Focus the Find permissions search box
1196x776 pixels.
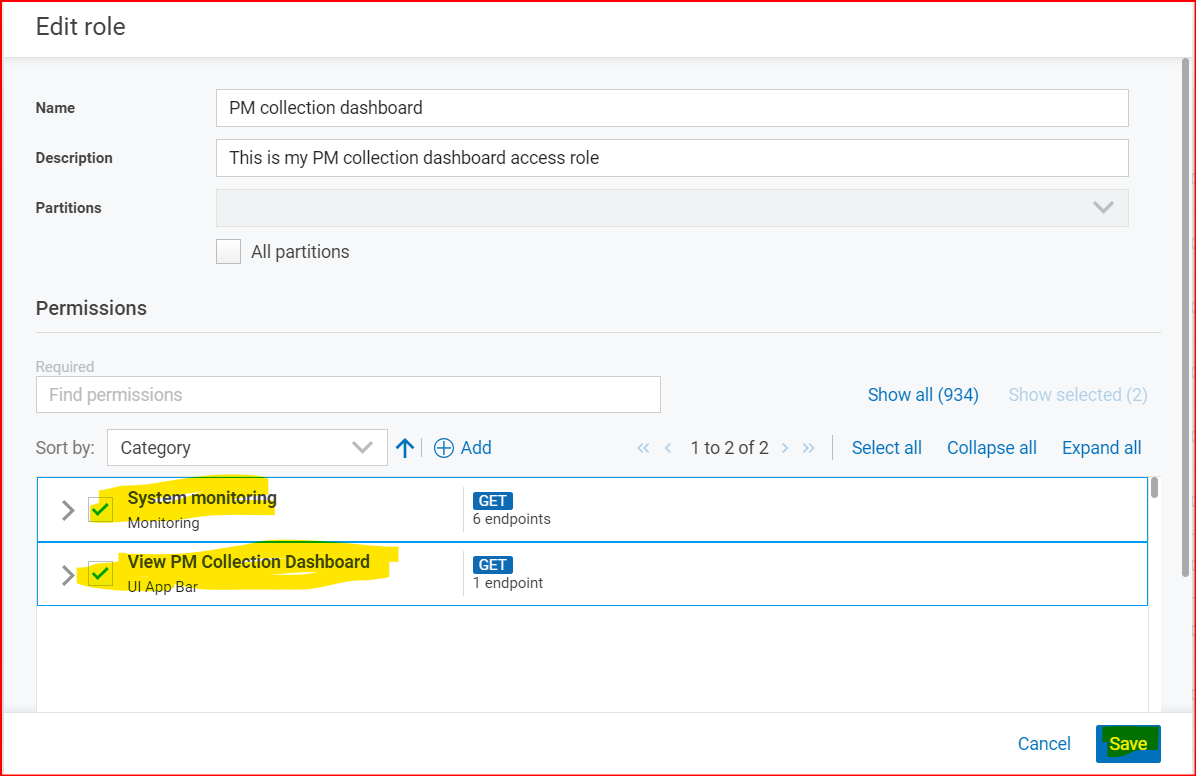click(348, 394)
